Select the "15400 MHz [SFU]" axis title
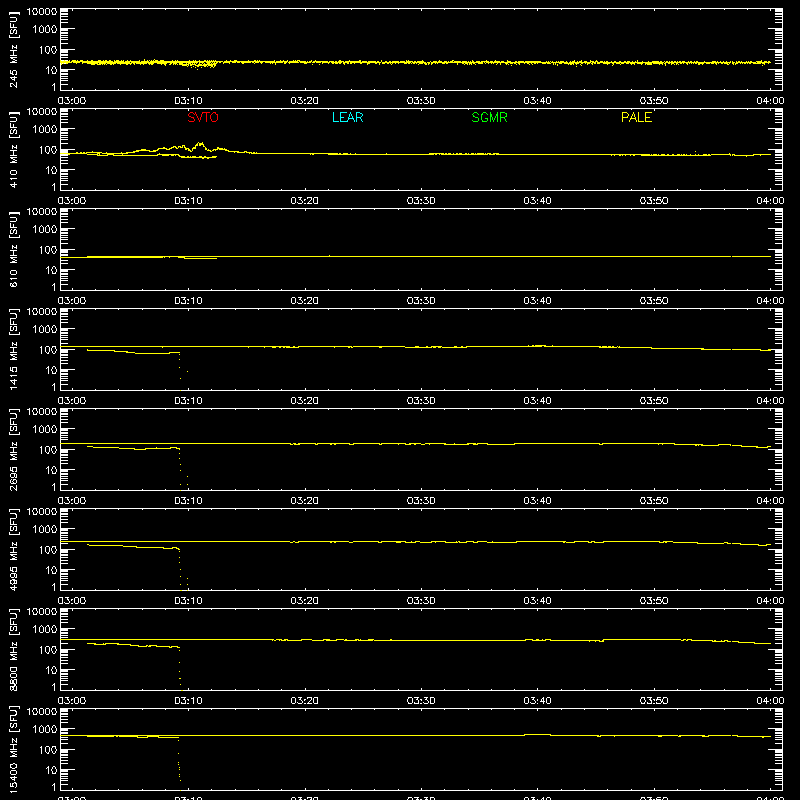The image size is (800, 800). pos(14,749)
